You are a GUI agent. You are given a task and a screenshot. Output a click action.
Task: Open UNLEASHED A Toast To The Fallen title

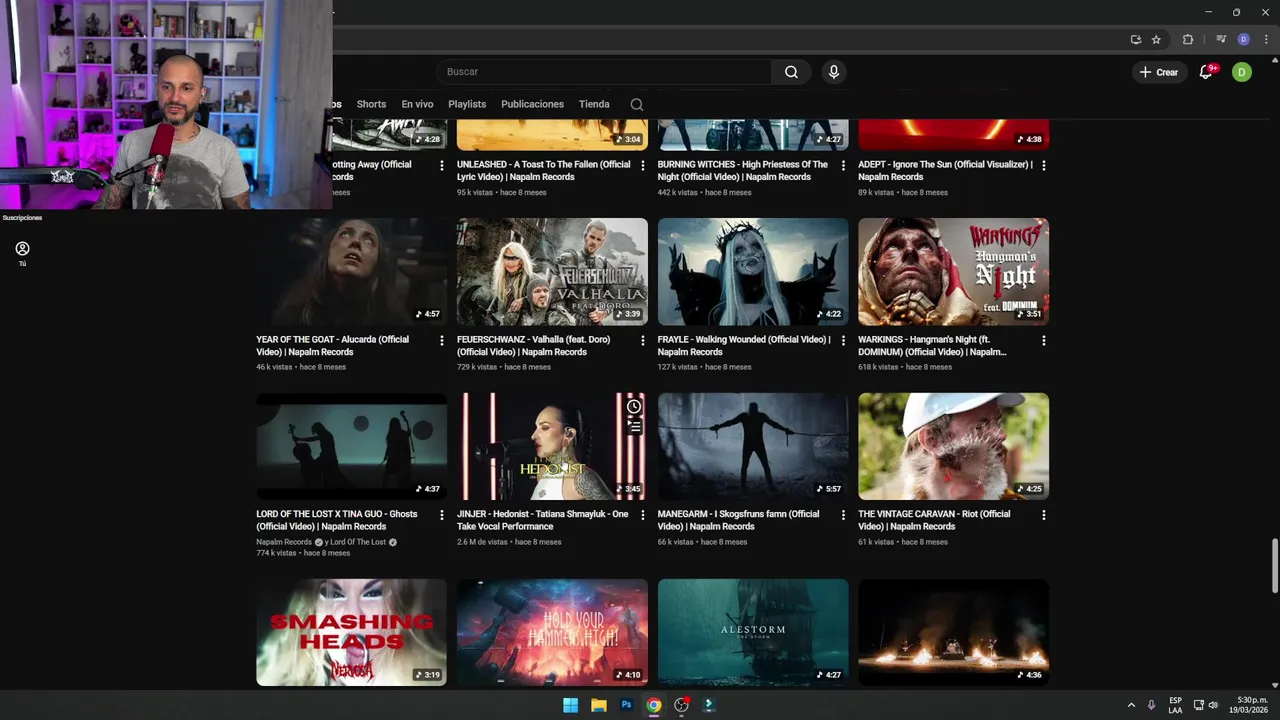coord(544,171)
